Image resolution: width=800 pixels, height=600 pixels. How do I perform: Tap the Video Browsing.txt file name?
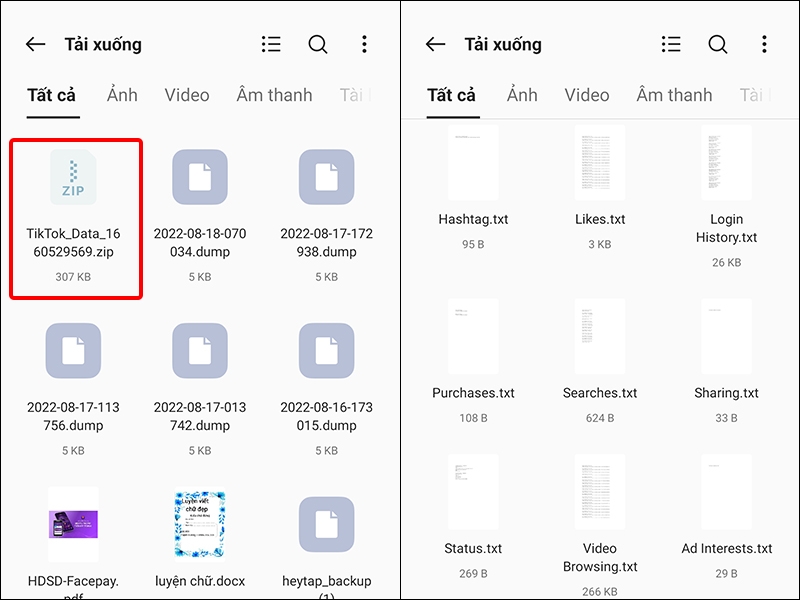pyautogui.click(x=599, y=557)
